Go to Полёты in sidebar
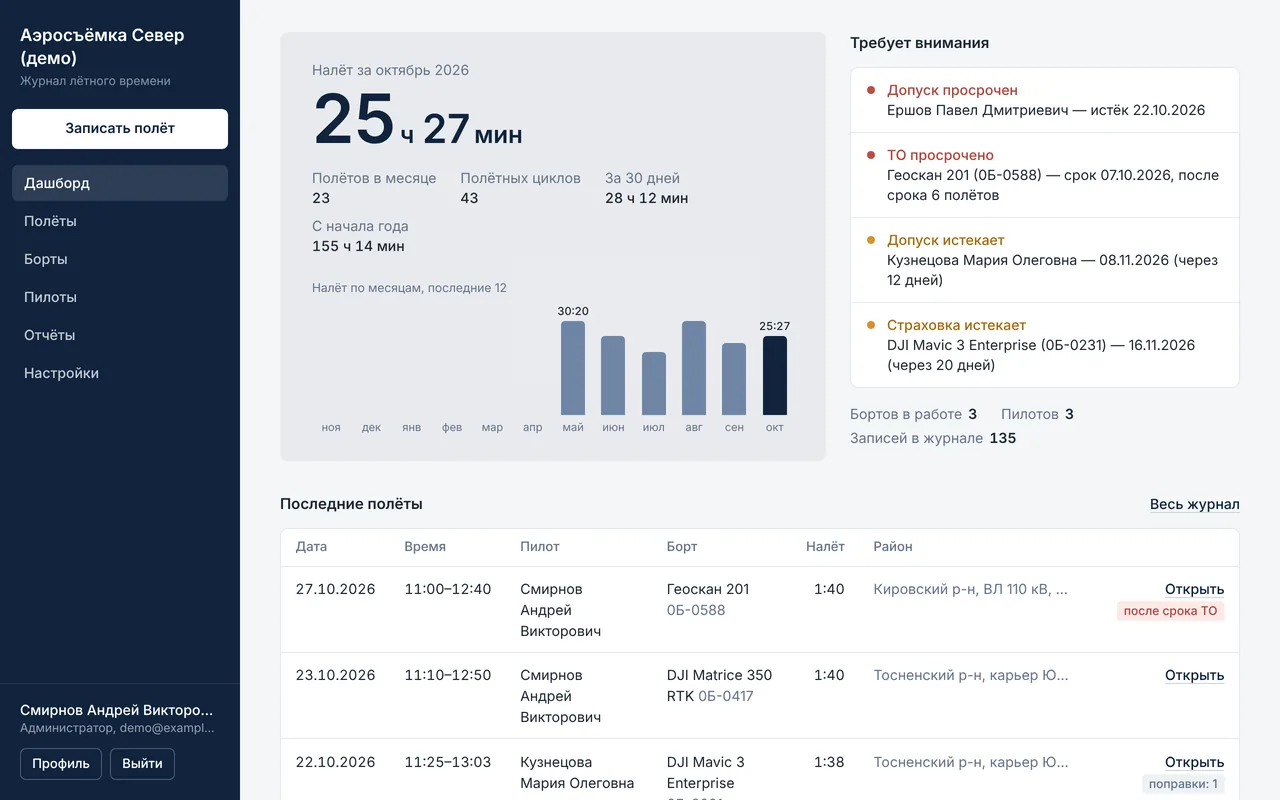The width and height of the screenshot is (1280, 800). 120,221
